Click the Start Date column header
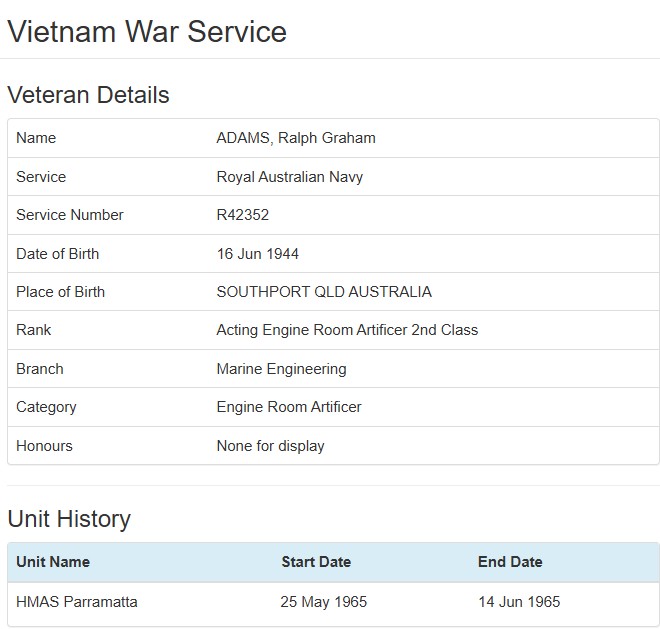 point(316,562)
